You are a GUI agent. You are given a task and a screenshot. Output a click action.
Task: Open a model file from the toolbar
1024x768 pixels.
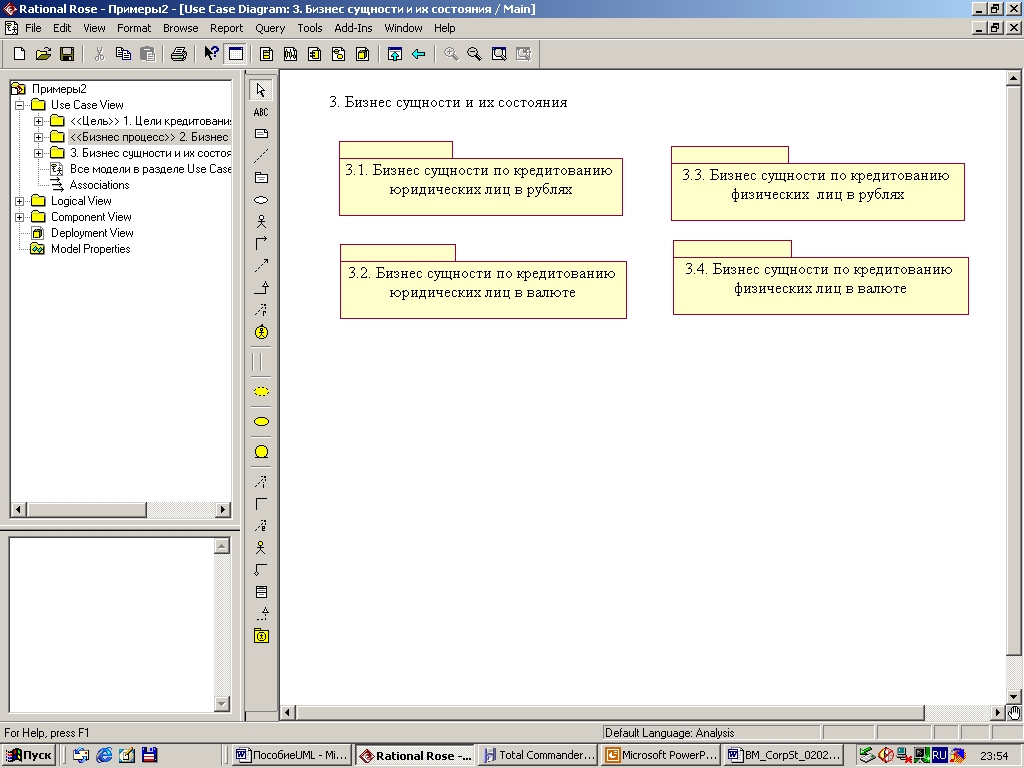point(43,54)
